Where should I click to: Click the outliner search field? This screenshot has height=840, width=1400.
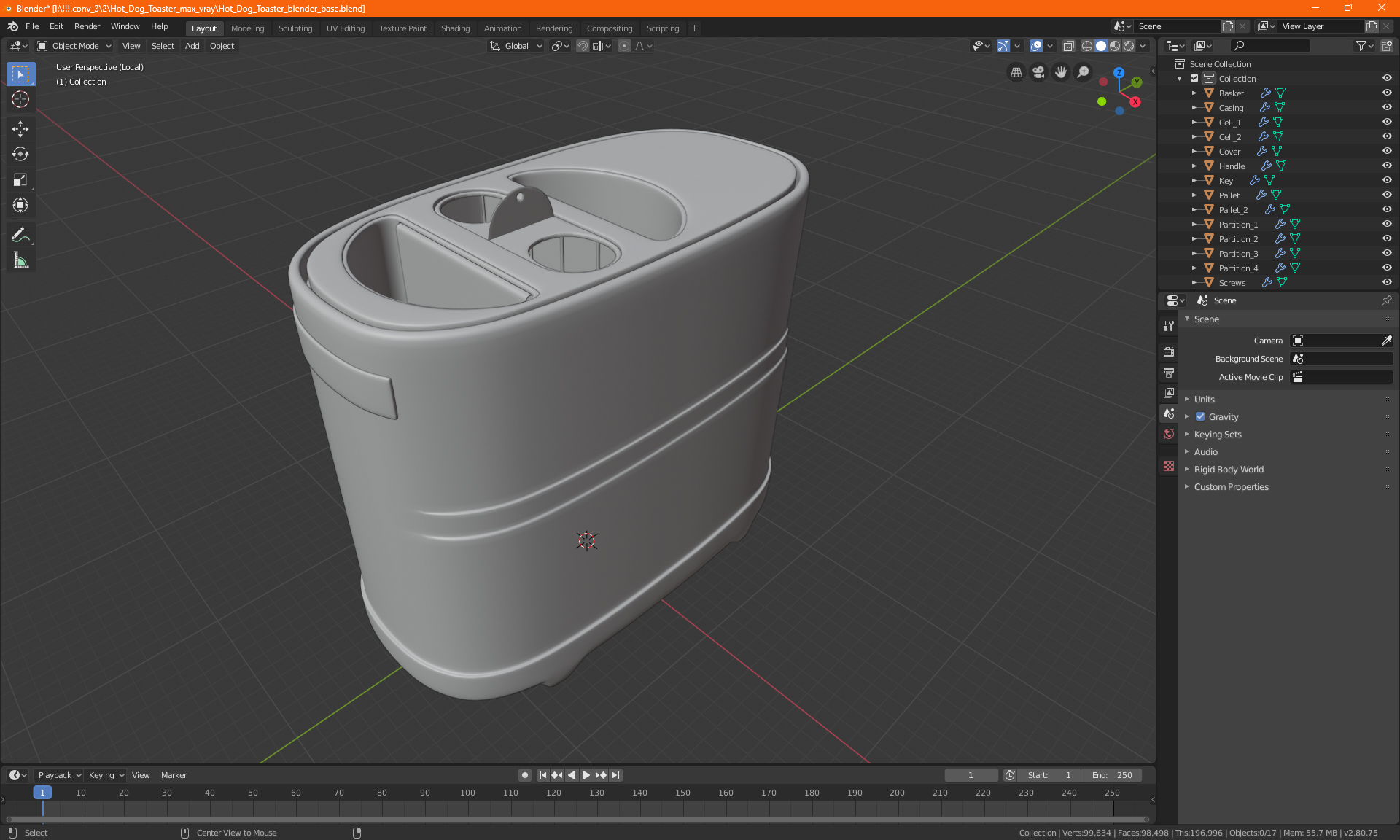coord(1269,46)
